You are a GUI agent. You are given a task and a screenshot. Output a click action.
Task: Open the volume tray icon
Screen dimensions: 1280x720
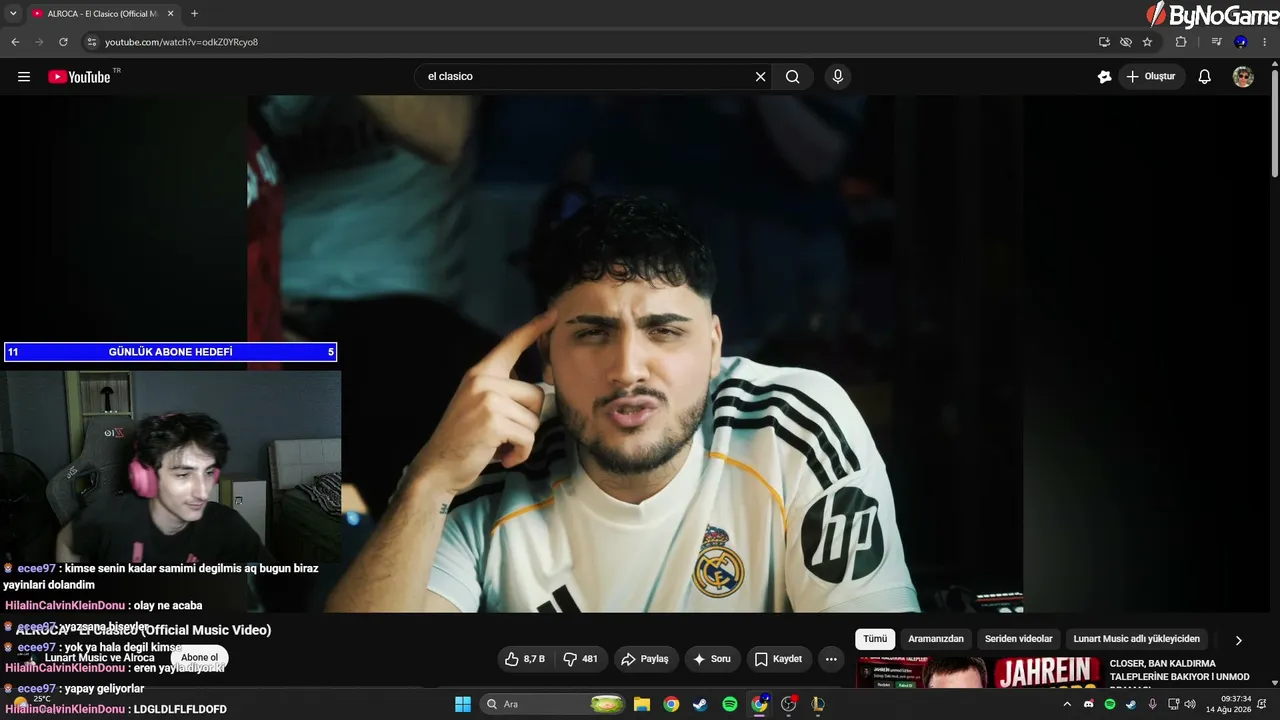pyautogui.click(x=1190, y=704)
